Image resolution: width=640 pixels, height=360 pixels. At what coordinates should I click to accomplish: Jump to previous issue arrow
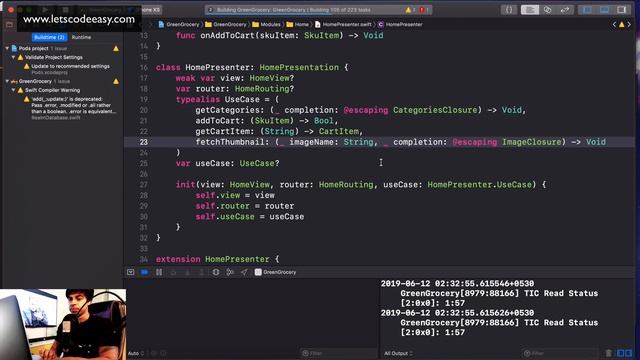(x=614, y=24)
